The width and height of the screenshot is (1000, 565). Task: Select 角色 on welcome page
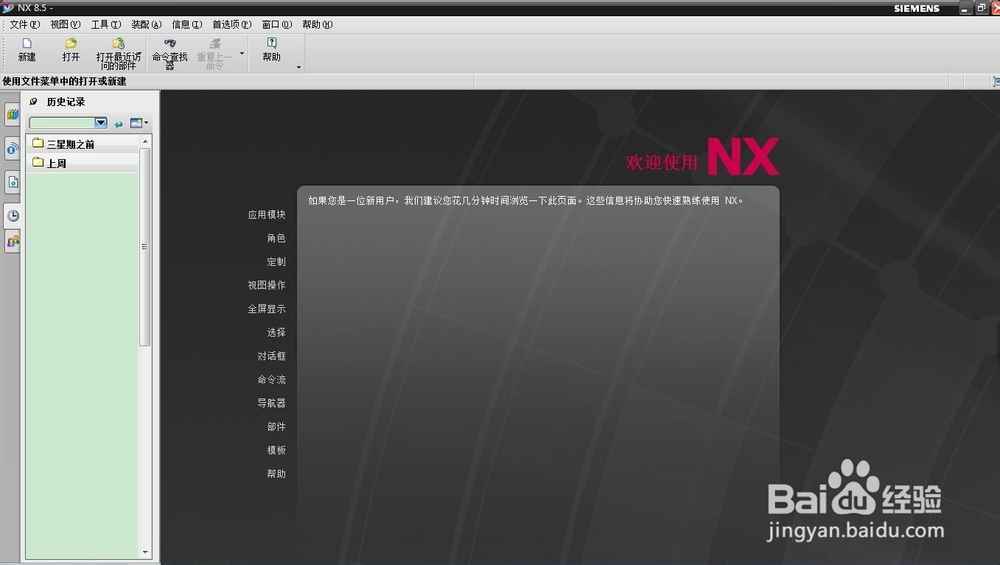(276, 238)
